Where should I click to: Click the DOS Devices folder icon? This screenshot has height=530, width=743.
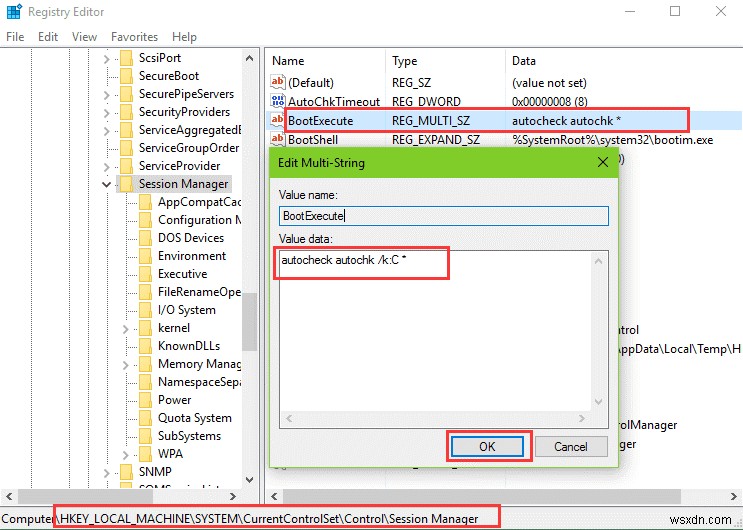(145, 238)
